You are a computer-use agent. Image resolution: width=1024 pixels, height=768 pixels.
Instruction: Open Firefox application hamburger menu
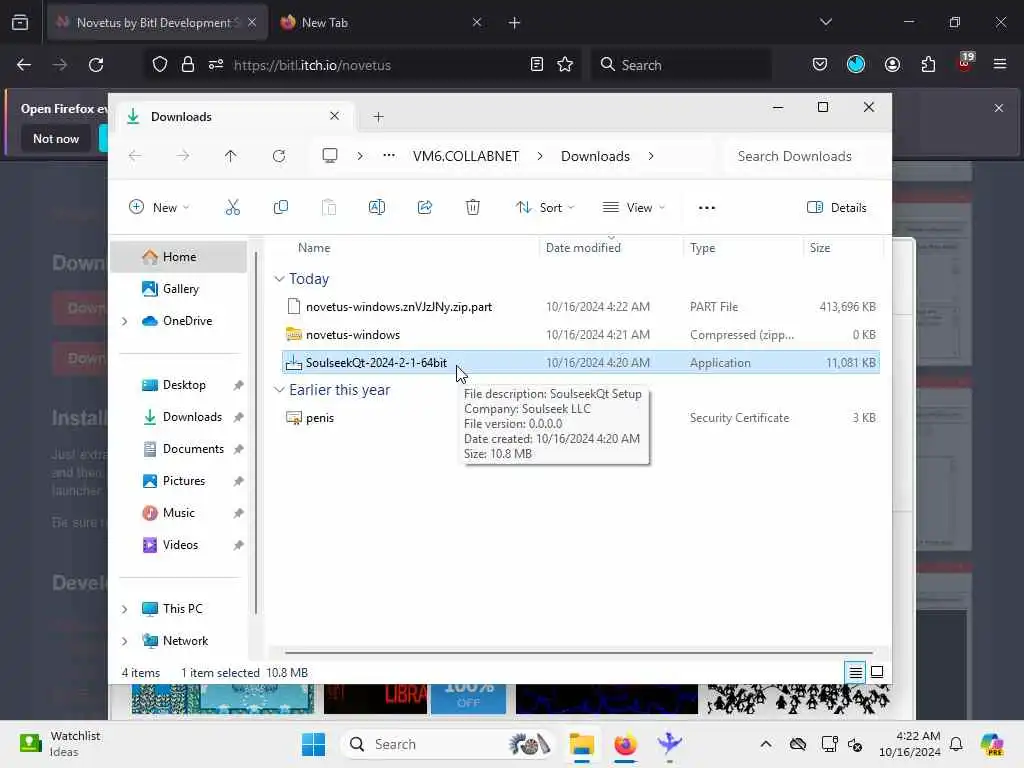coord(1000,64)
